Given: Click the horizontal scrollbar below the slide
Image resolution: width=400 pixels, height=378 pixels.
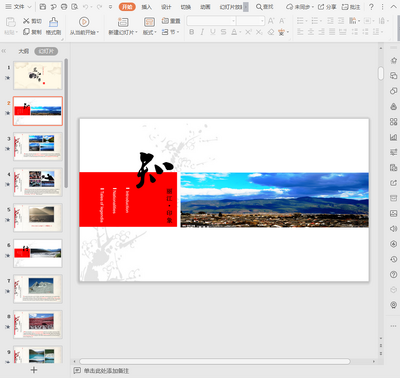Looking at the screenshot, I should pyautogui.click(x=215, y=361).
